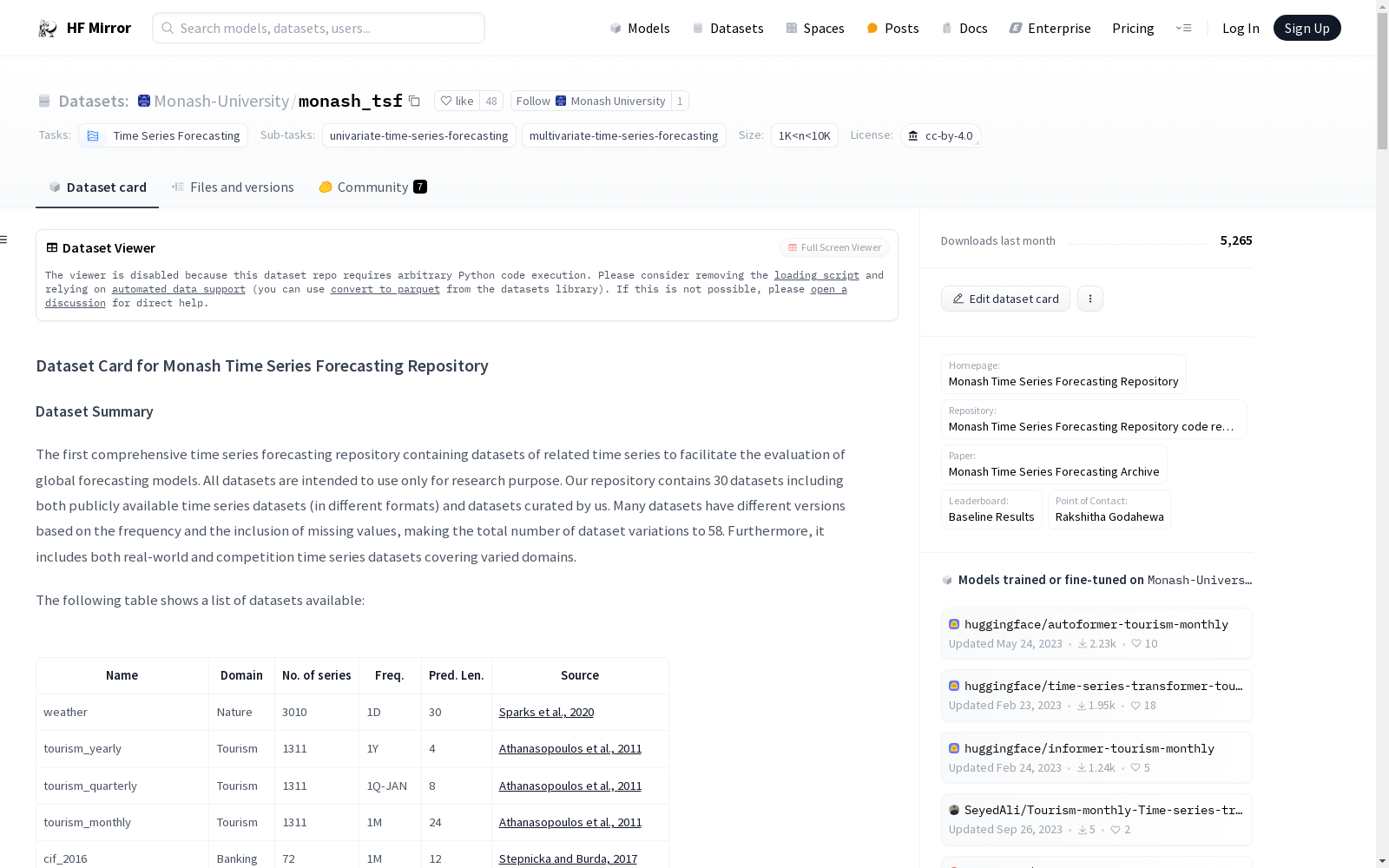Click open a discussion link
1389x868 pixels.
[x=829, y=289]
